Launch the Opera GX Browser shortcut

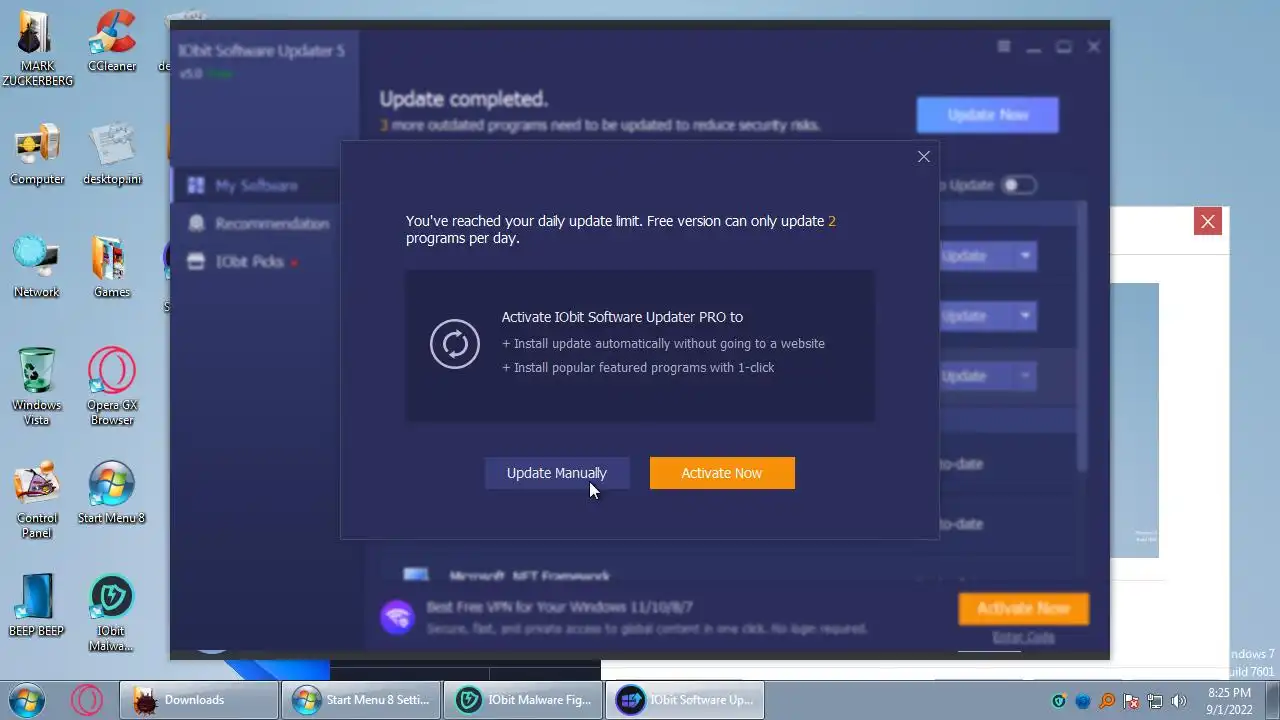click(x=112, y=387)
